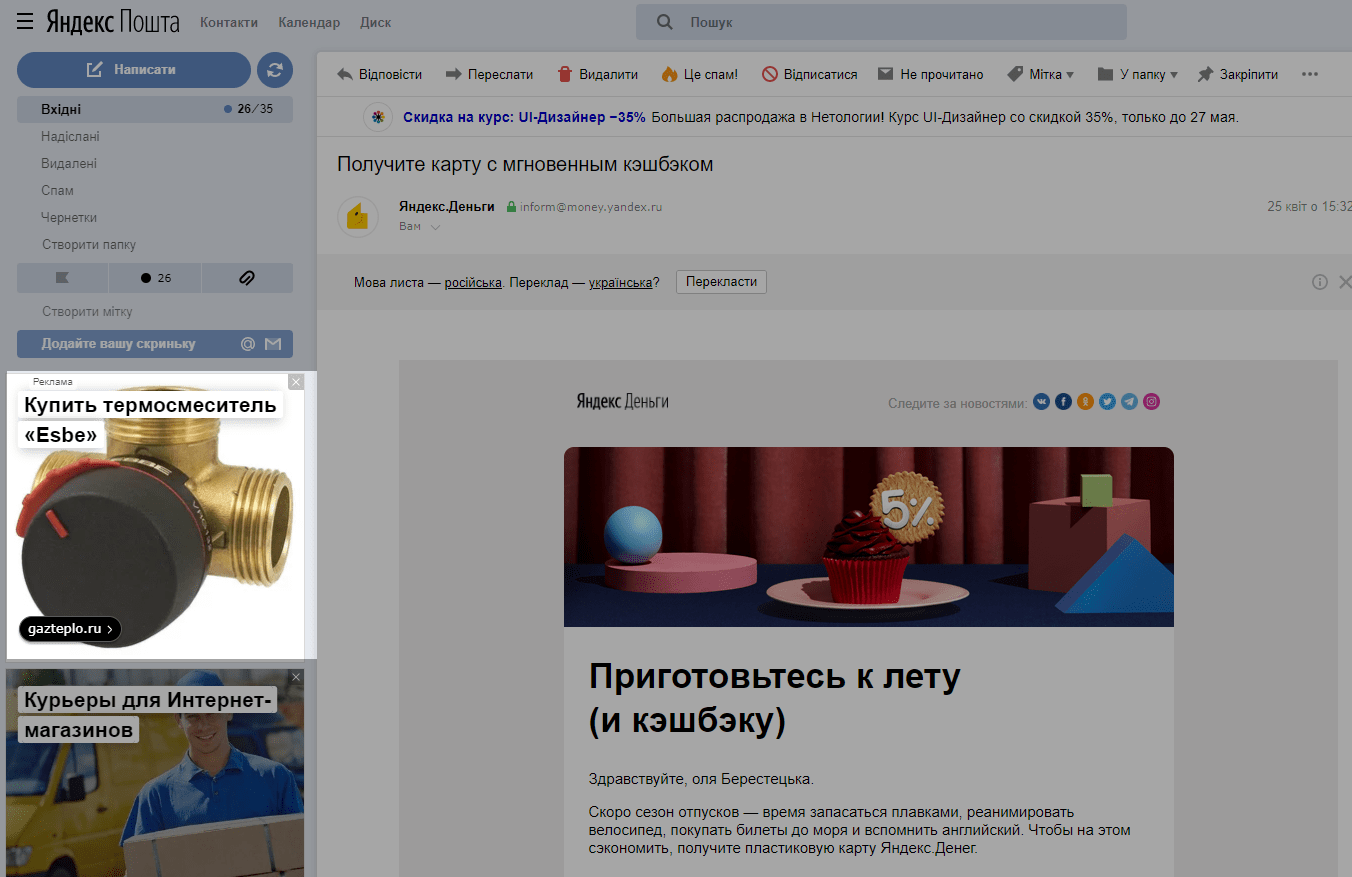Click the @ mailbox icon
Screen dimensions: 1352x877
(x=248, y=344)
